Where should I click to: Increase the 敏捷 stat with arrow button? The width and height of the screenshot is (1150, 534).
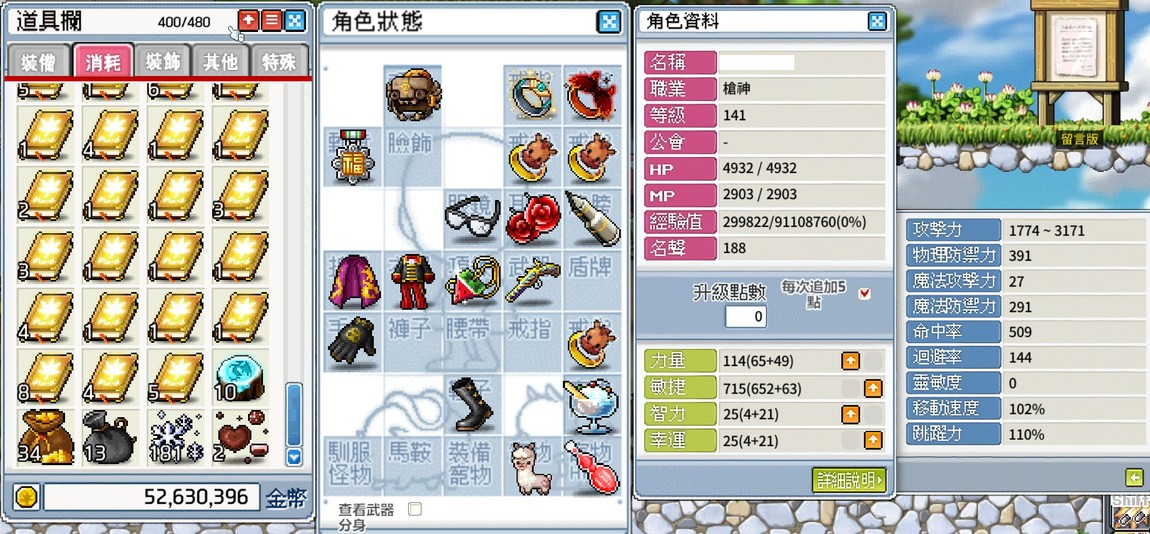(873, 388)
